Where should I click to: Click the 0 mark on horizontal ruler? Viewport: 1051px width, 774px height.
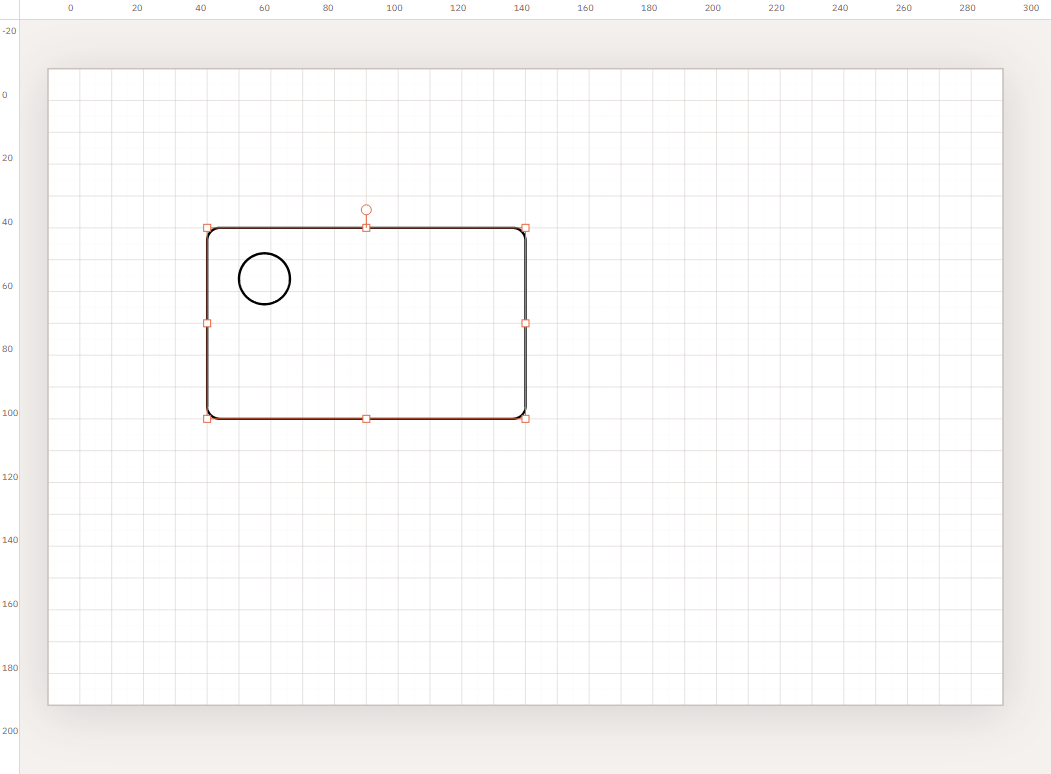click(70, 8)
